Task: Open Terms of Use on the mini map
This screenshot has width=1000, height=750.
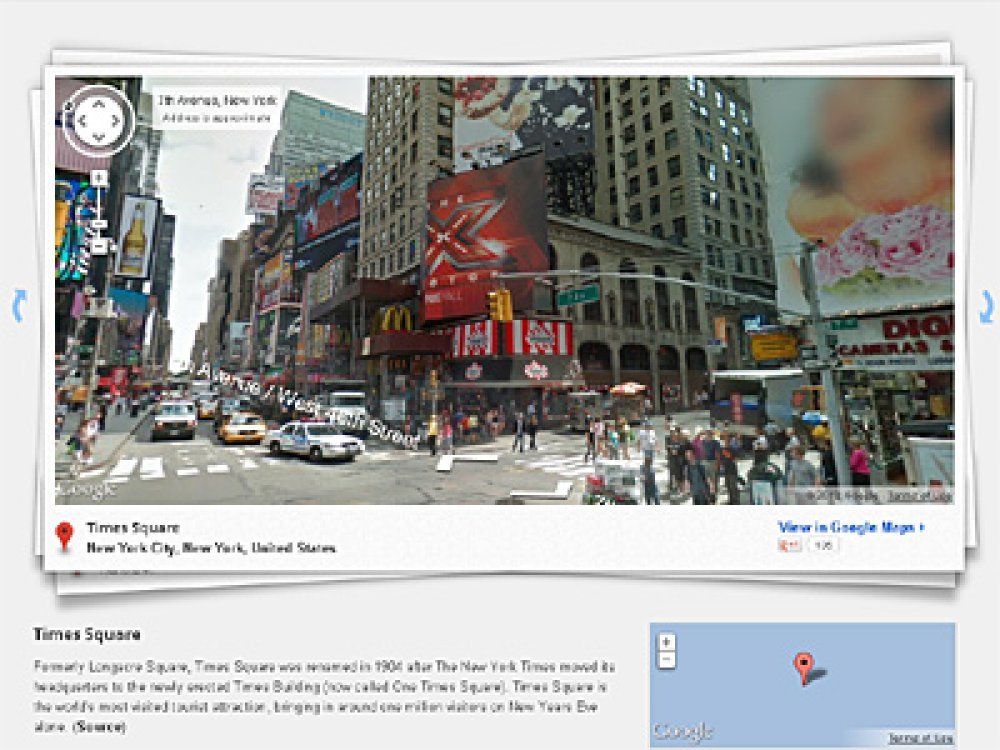Action: [918, 739]
